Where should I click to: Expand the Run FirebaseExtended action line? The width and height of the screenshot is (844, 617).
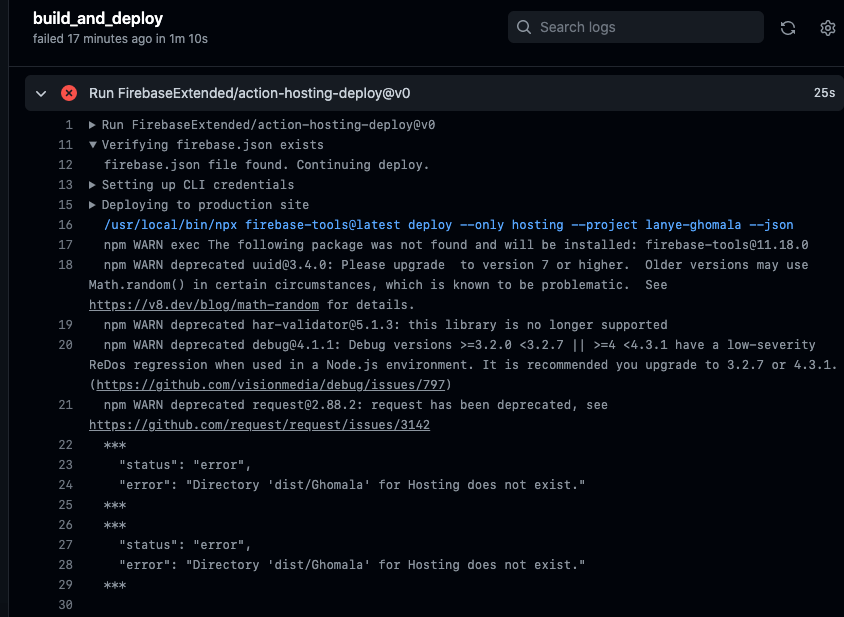(x=93, y=124)
